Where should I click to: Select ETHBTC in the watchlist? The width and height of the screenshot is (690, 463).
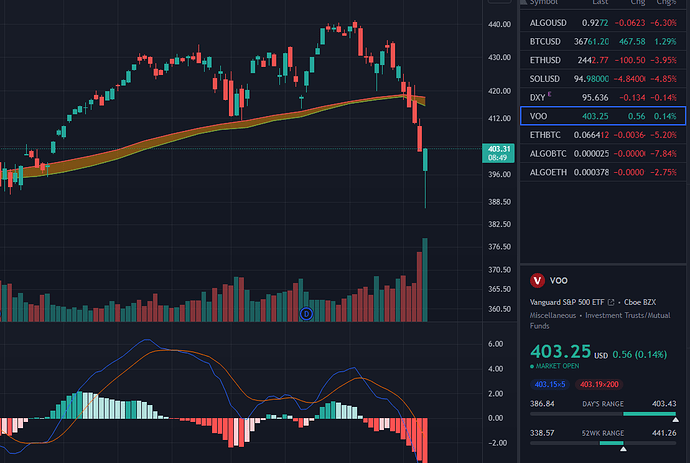point(603,135)
